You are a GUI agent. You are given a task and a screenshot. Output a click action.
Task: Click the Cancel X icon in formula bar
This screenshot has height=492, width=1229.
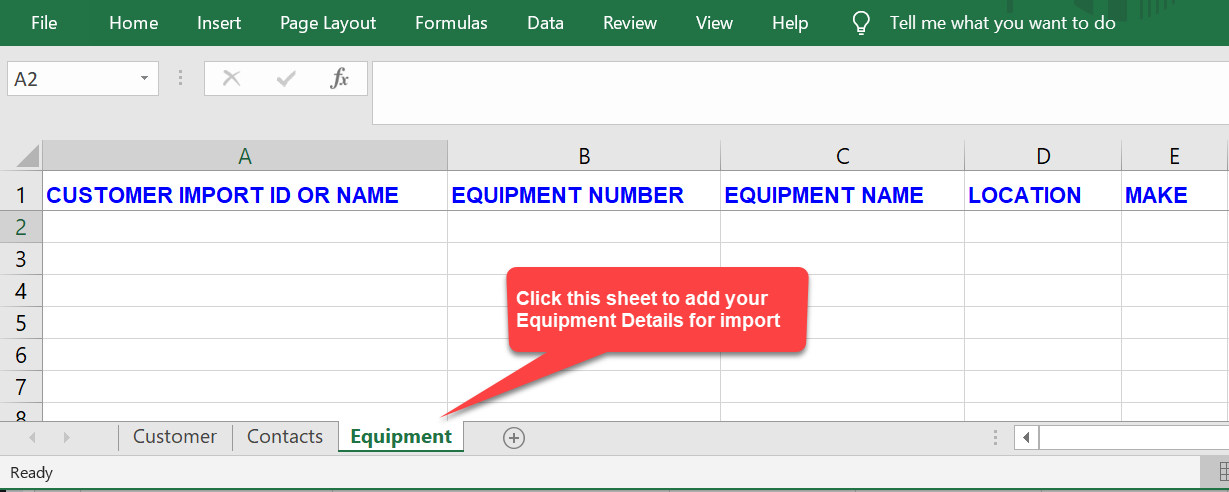click(x=231, y=78)
